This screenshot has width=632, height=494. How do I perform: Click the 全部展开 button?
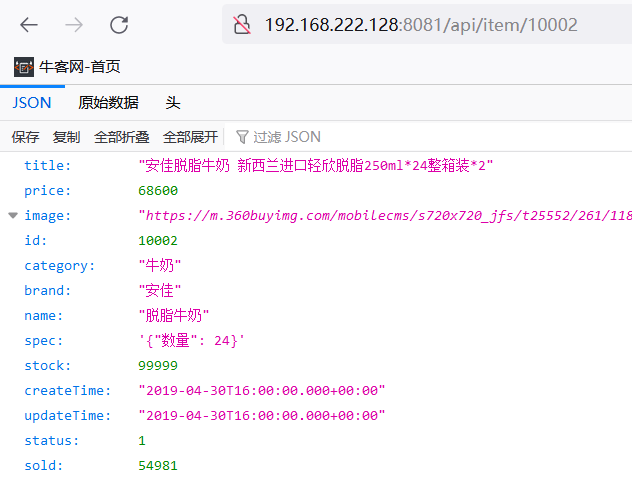pos(190,137)
